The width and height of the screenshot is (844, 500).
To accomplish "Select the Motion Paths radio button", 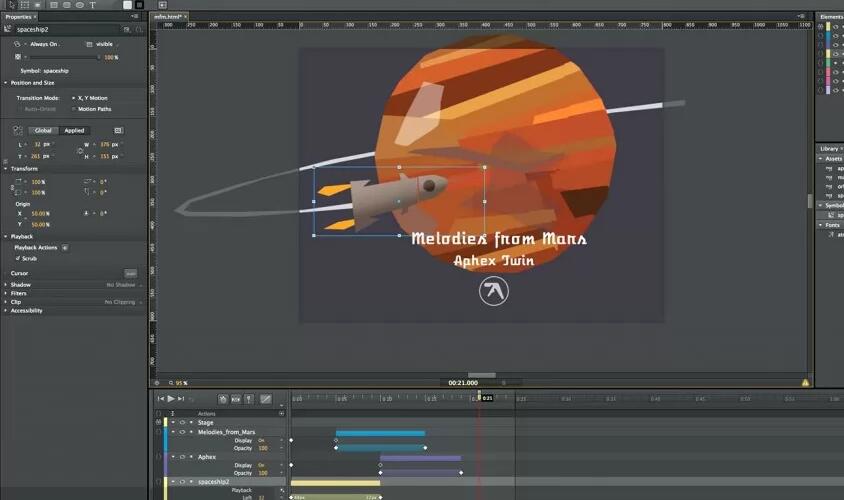I will click(x=74, y=109).
